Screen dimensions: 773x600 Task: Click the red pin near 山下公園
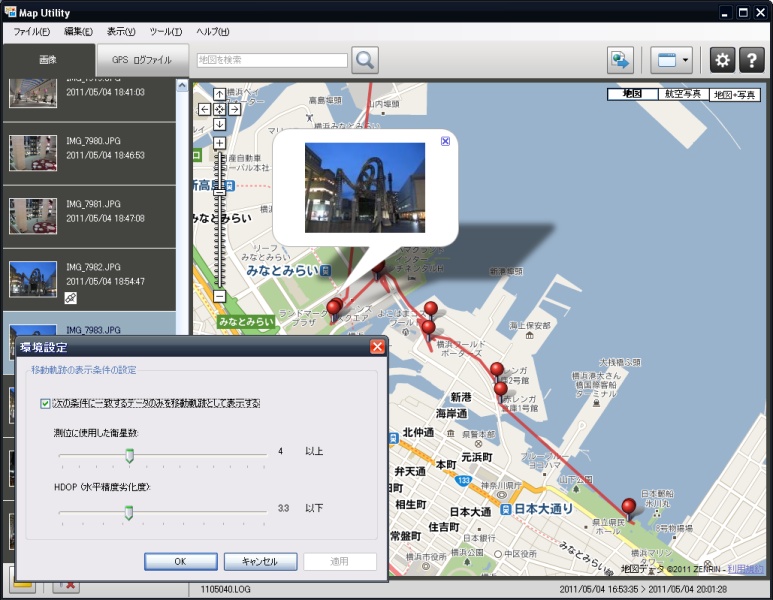pos(629,508)
